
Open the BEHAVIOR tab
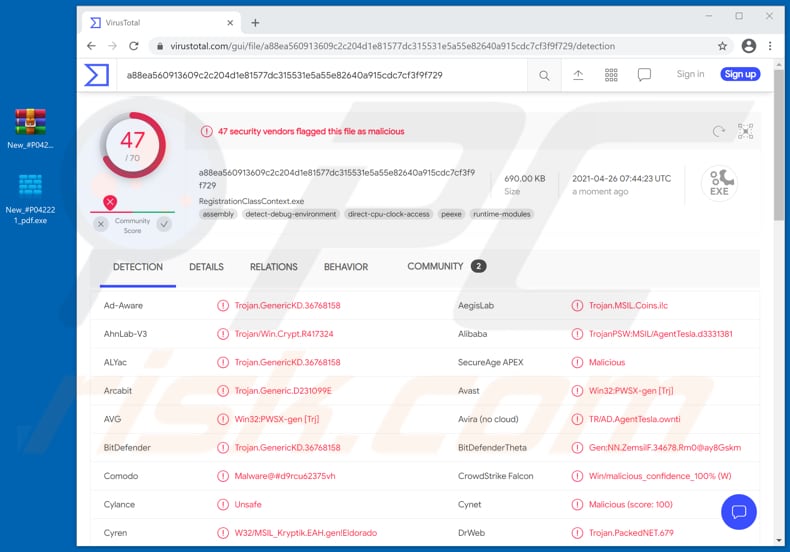(x=346, y=267)
